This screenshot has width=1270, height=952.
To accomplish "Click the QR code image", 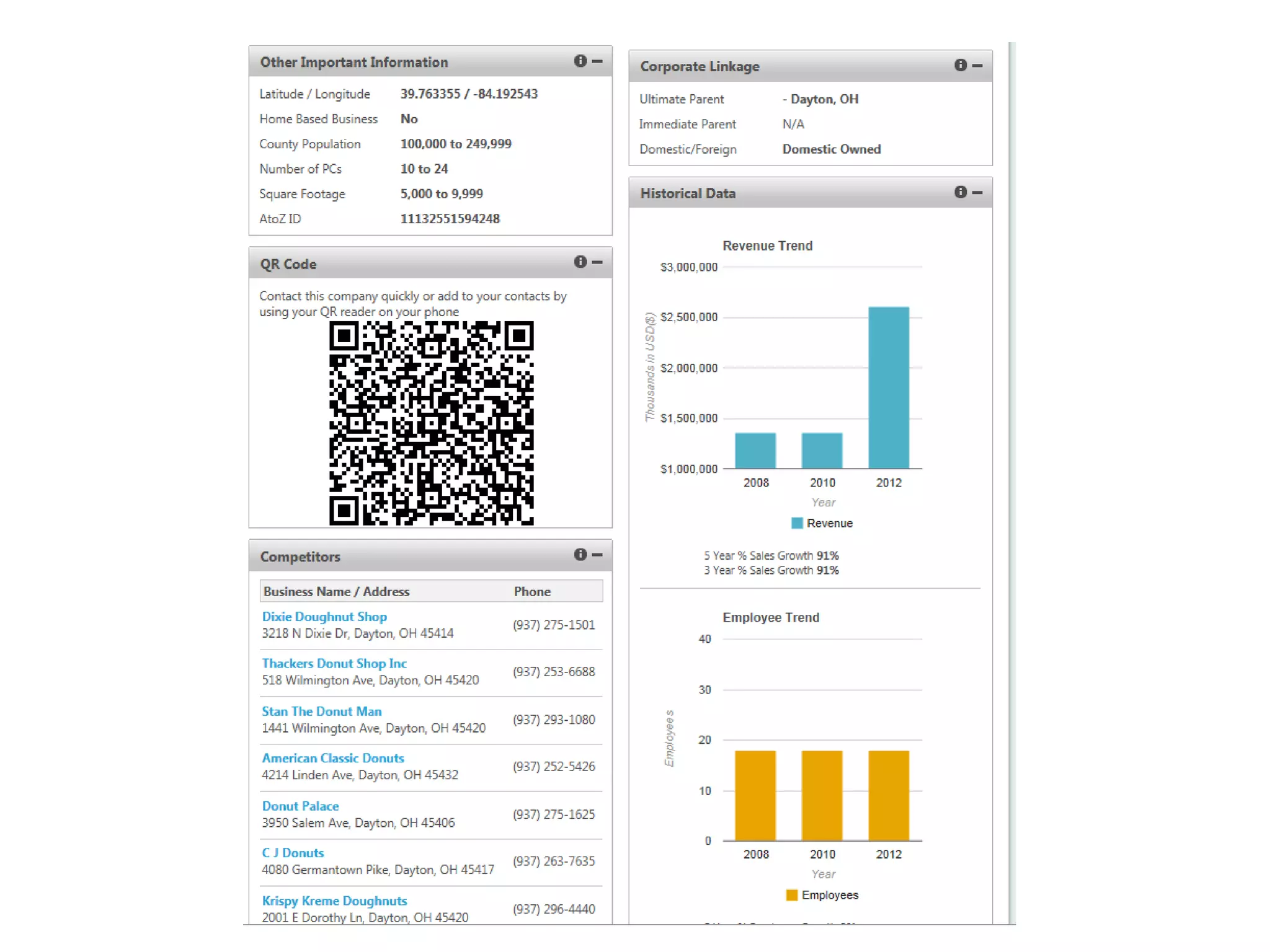I will click(x=431, y=423).
